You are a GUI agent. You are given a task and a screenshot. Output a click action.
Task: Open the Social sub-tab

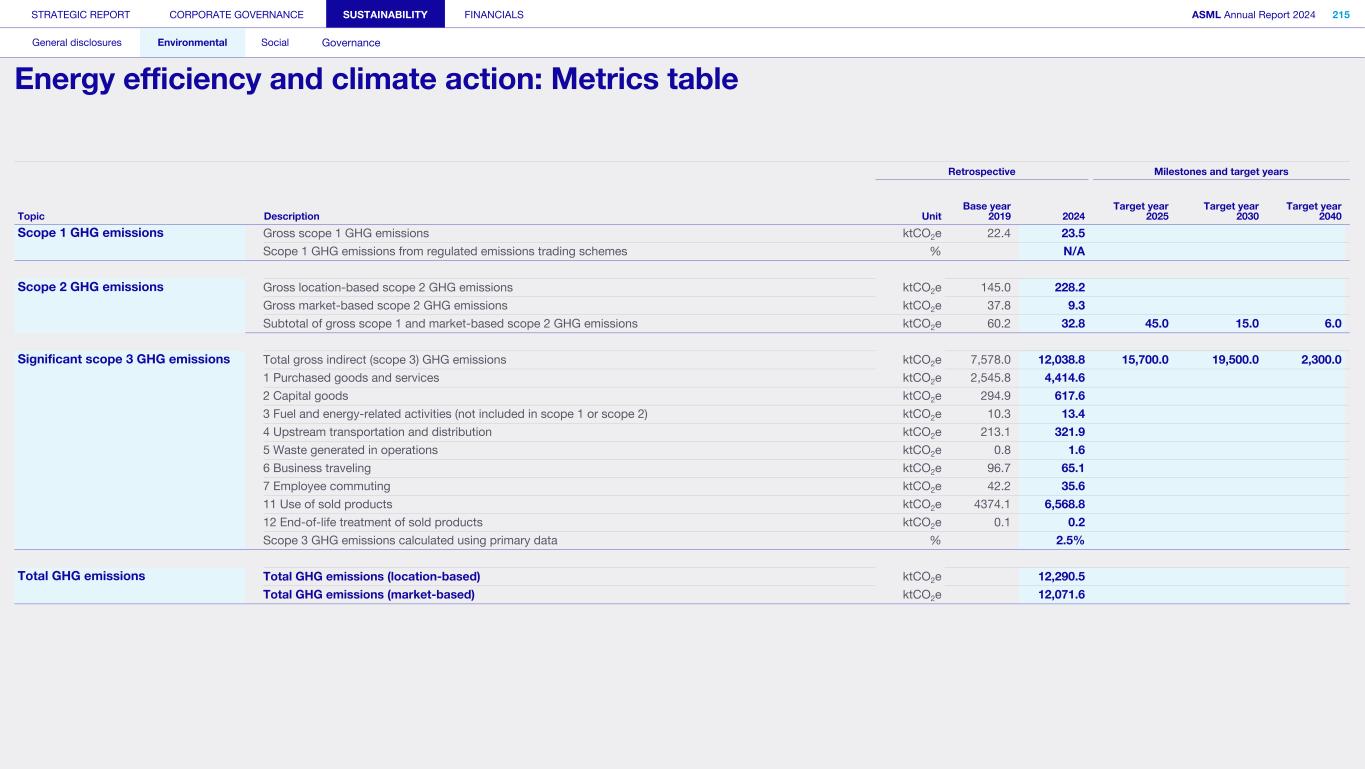(x=275, y=43)
